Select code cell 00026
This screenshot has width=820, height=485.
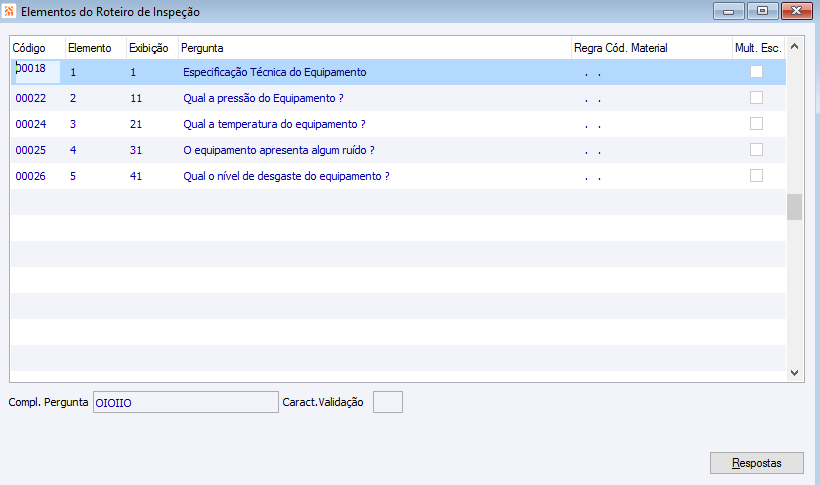pos(31,176)
